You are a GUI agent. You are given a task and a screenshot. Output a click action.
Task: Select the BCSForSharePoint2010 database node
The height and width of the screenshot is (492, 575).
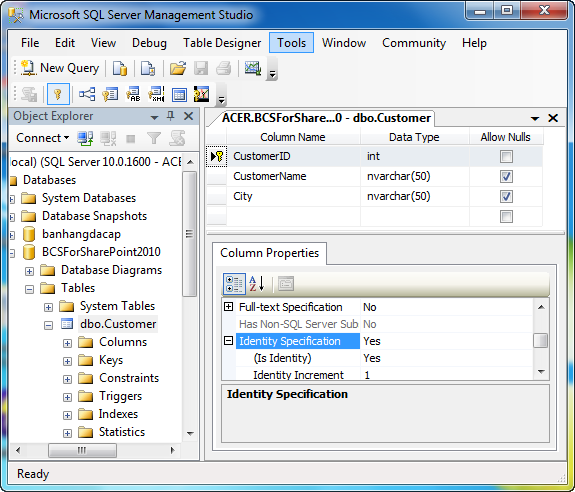tap(101, 252)
